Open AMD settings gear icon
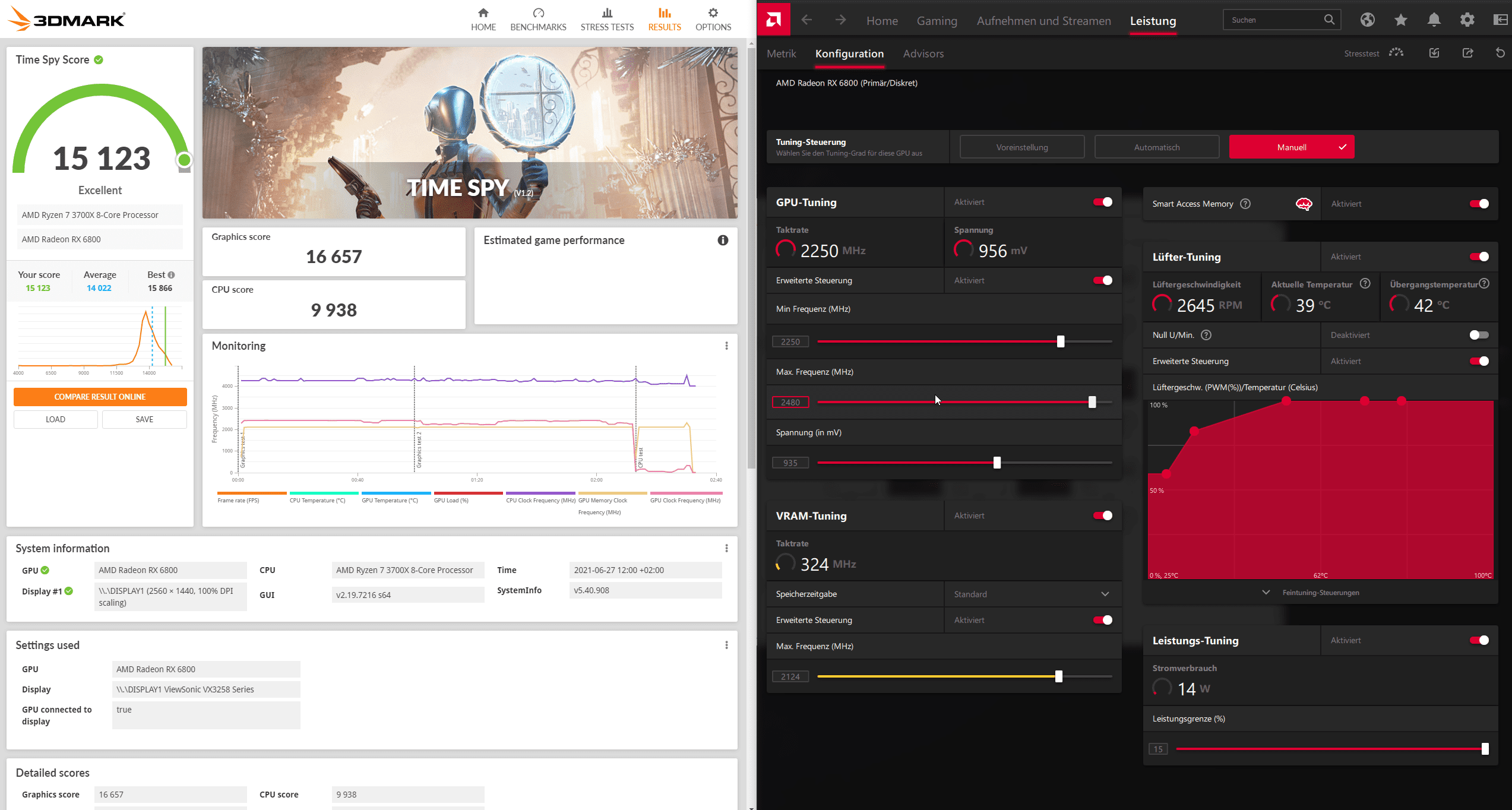 1467,20
